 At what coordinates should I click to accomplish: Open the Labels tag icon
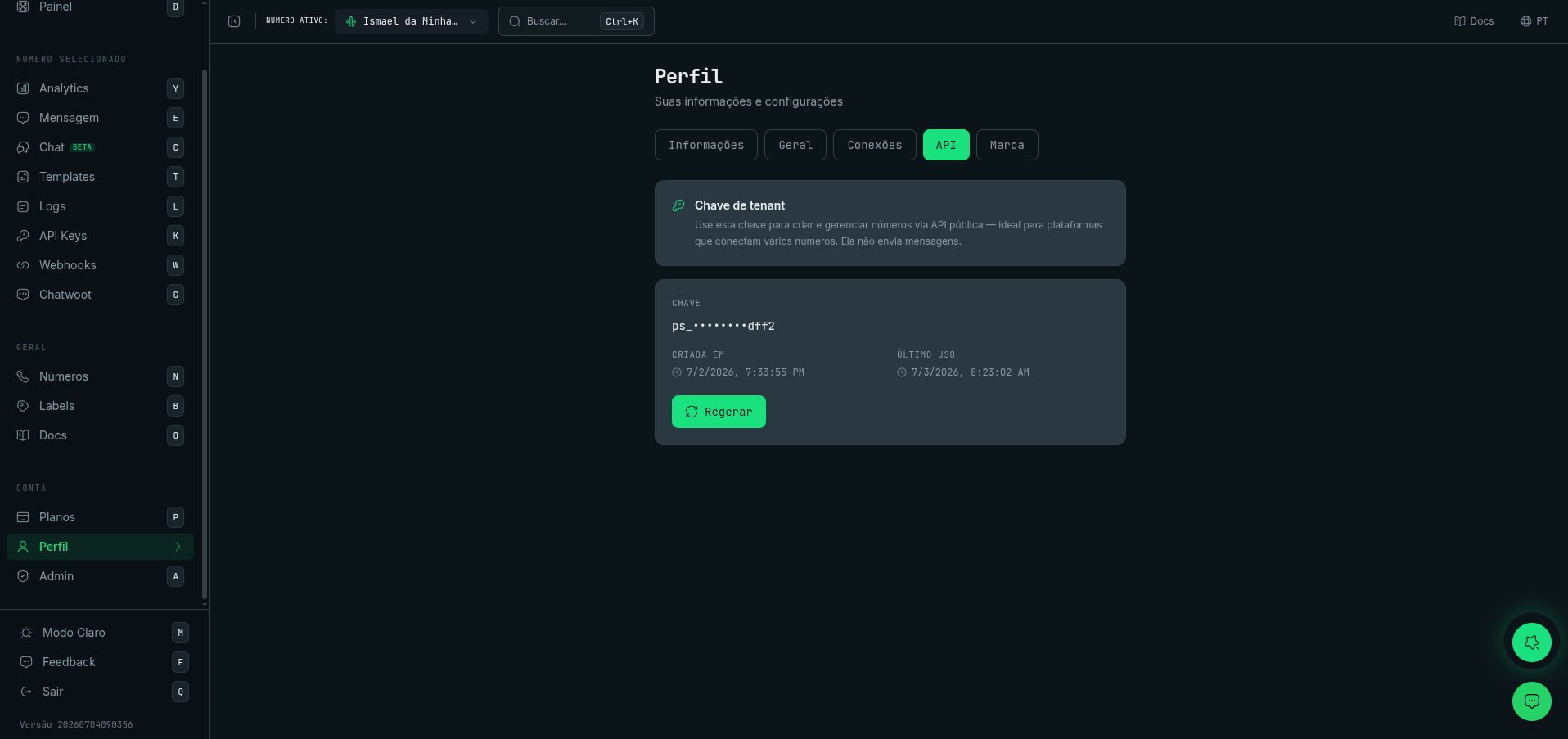point(23,406)
